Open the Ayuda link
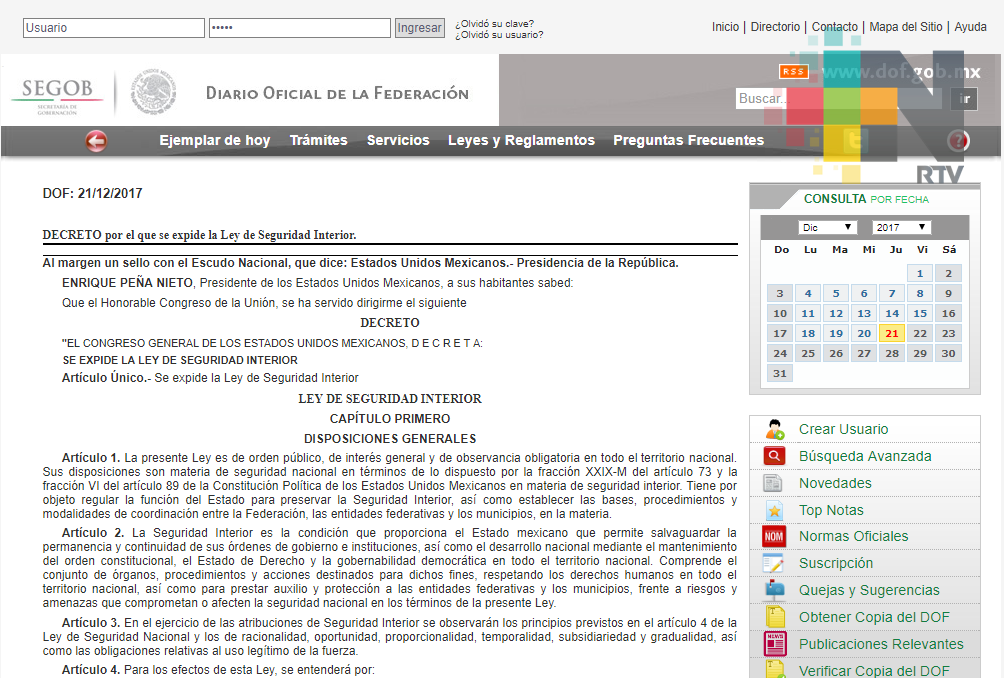The image size is (1004, 678). point(971,27)
